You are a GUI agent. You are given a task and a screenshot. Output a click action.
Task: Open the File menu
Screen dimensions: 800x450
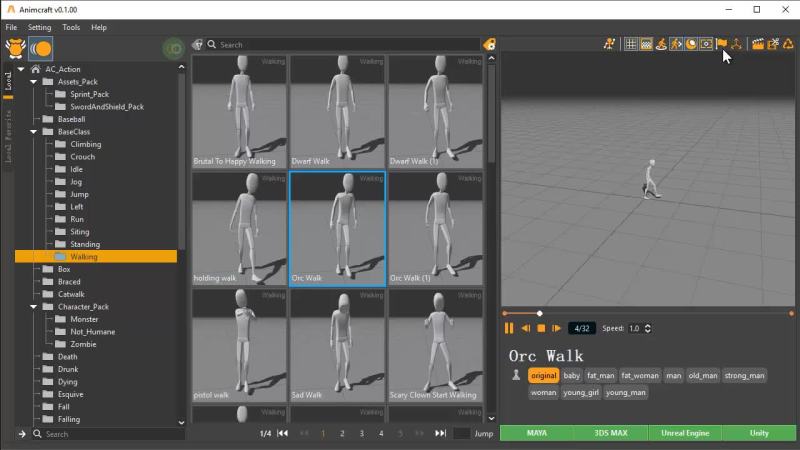[x=11, y=27]
